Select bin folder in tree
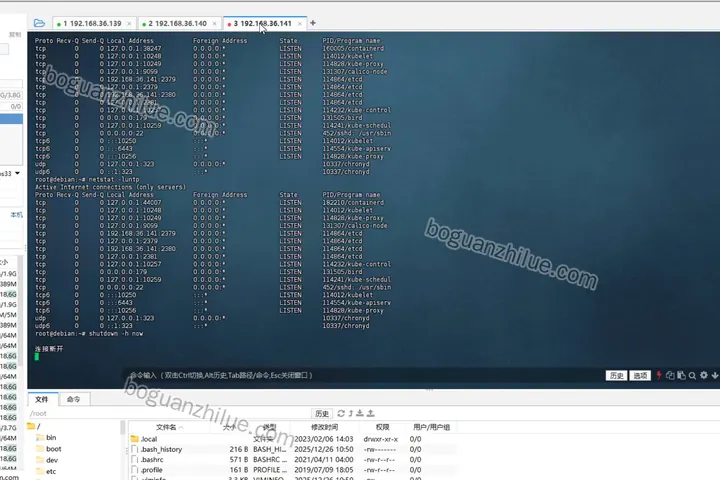This screenshot has width=720, height=480. tap(46, 437)
